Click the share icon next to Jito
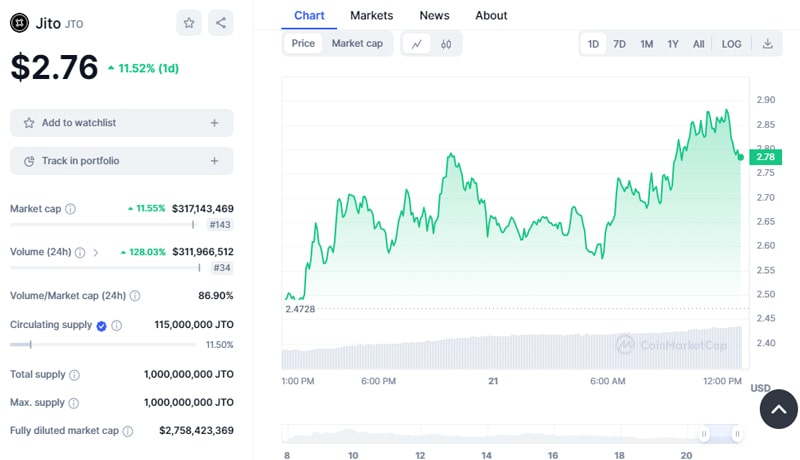800x460 pixels. pos(221,23)
